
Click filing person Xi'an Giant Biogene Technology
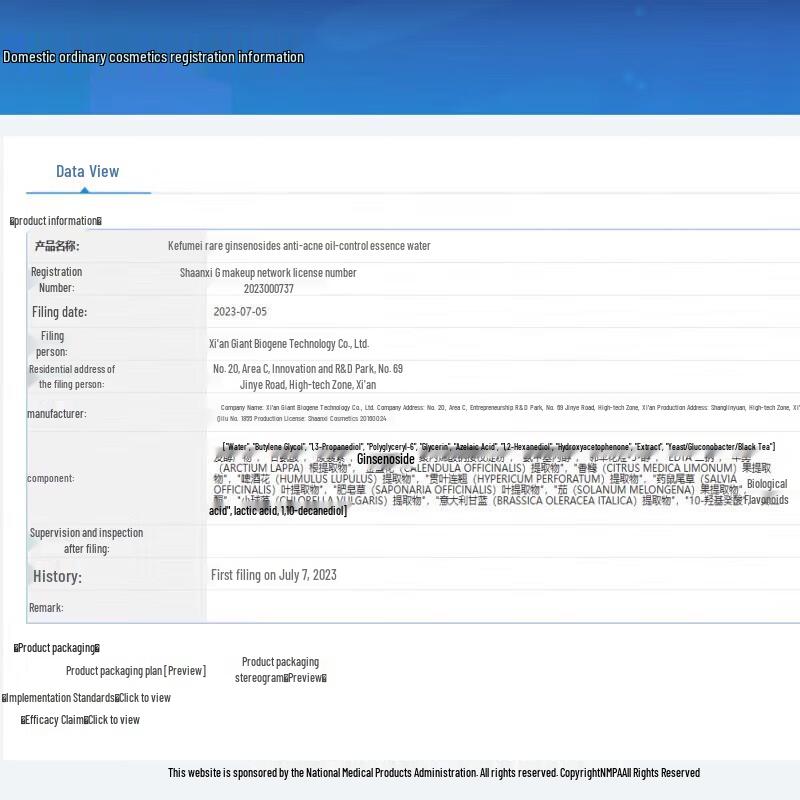(289, 344)
